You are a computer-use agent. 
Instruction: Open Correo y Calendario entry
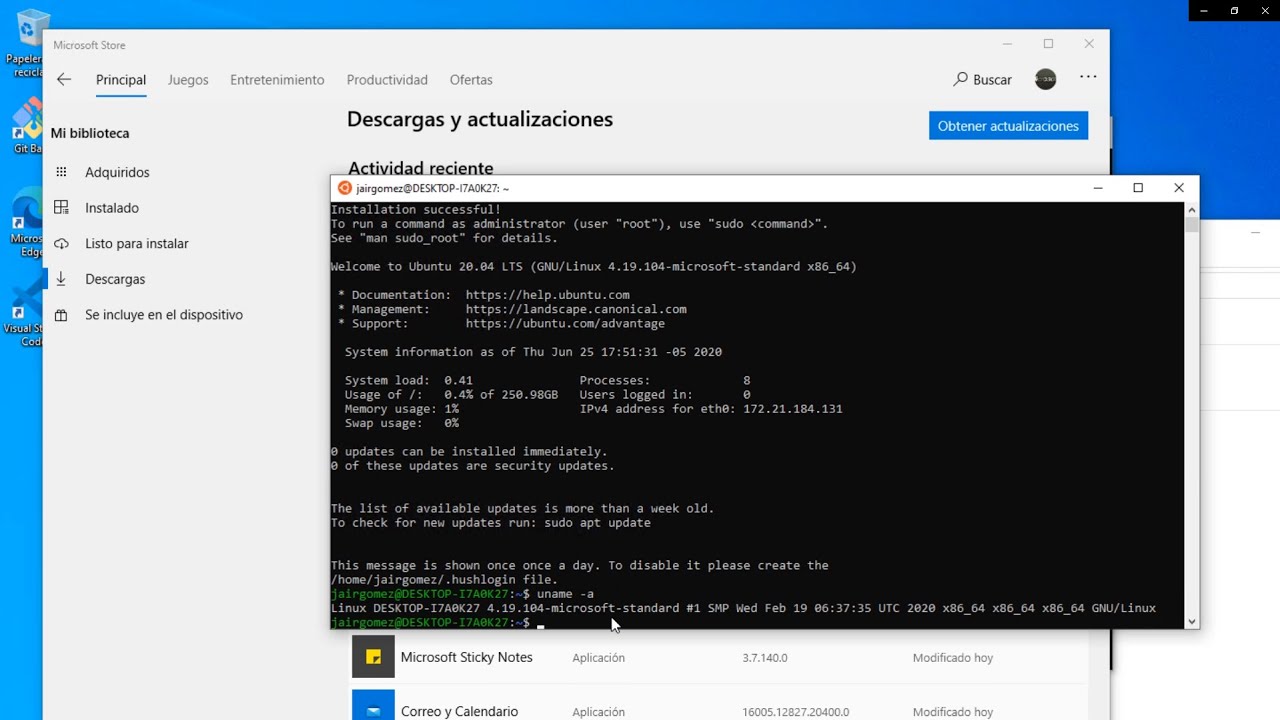point(718,704)
